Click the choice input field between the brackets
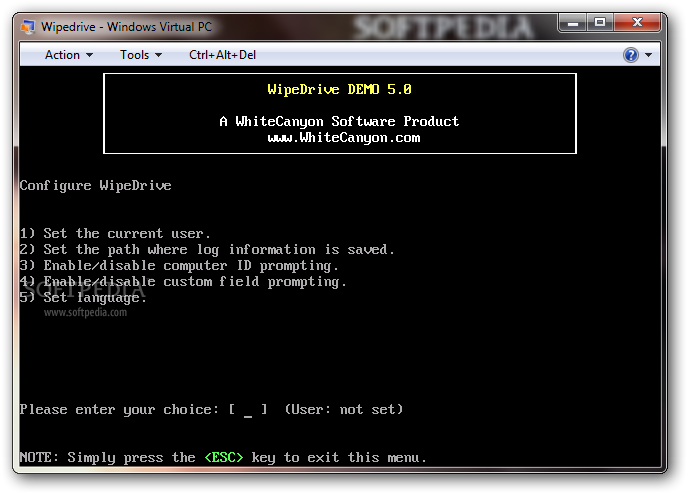Screen dimensions: 688x494 (x=248, y=410)
